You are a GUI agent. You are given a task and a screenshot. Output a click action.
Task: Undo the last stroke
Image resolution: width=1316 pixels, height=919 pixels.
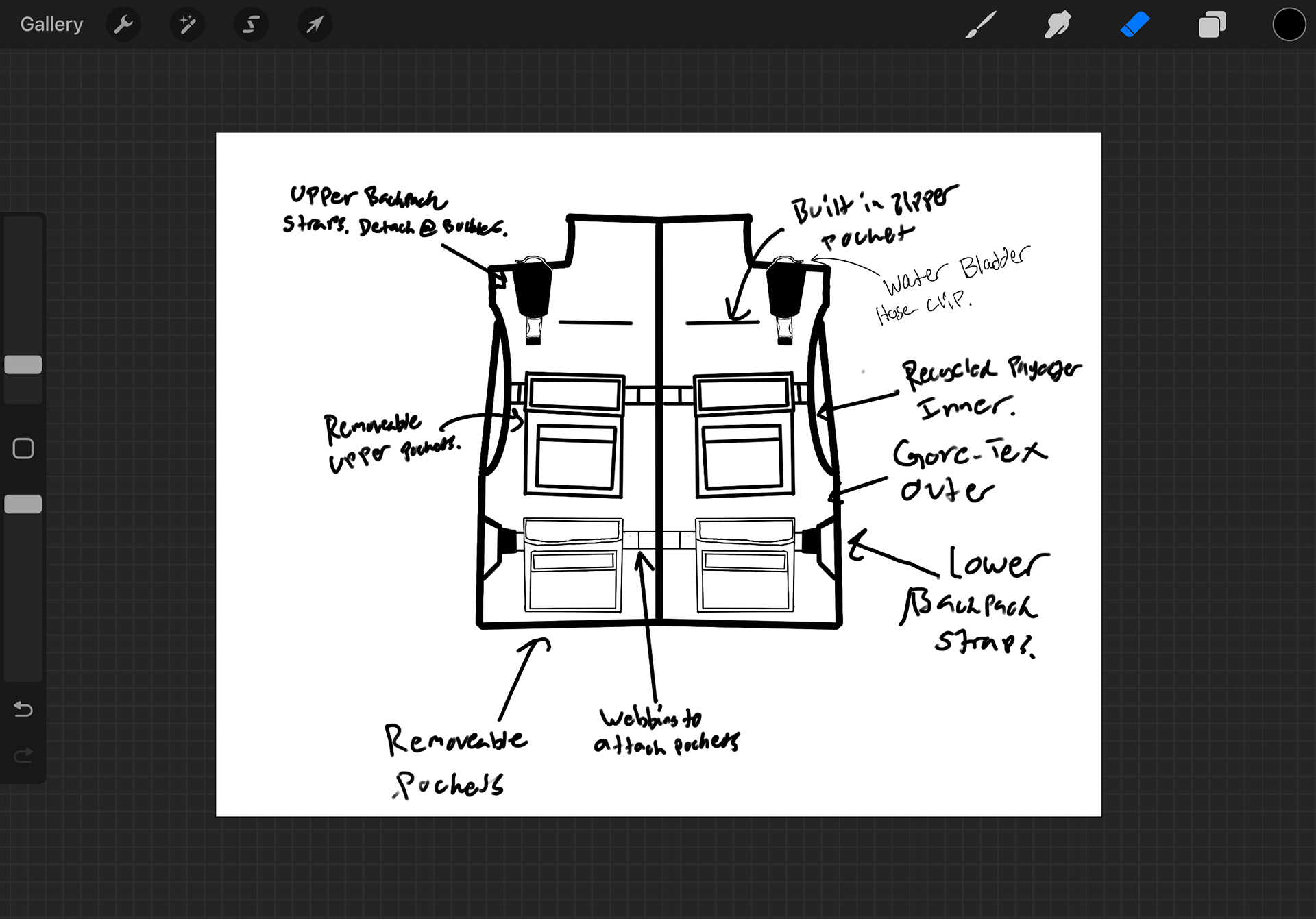[x=23, y=709]
